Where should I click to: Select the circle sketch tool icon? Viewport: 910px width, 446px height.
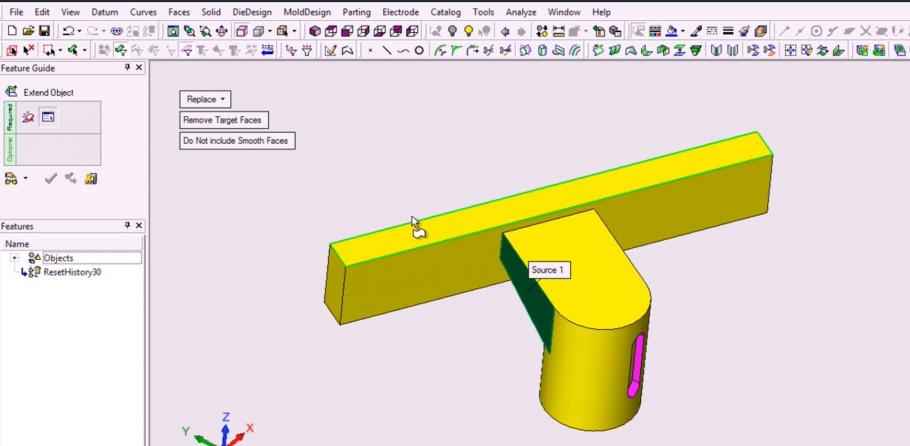[419, 50]
